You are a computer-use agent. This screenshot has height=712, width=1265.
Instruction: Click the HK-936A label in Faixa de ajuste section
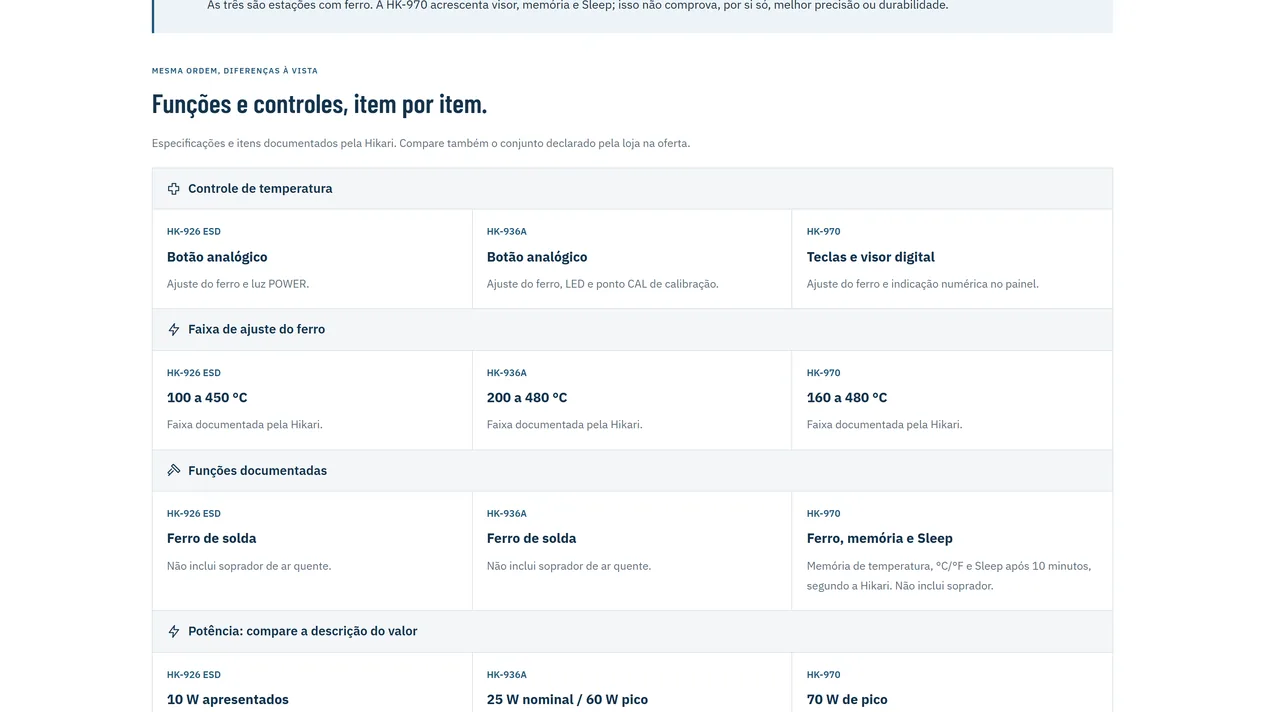507,373
